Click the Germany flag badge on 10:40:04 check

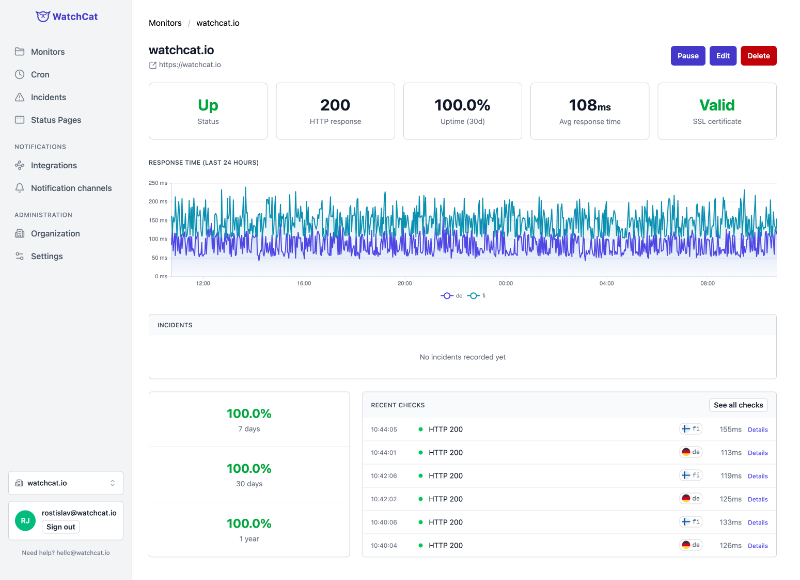click(x=691, y=545)
